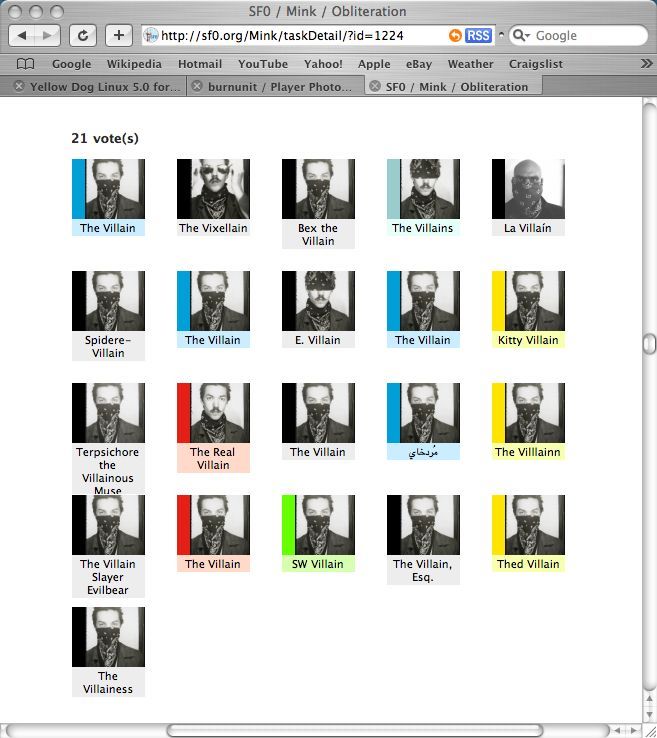Image resolution: width=657 pixels, height=738 pixels.
Task: Open The Real Villain profile thumbnail
Action: 213,413
